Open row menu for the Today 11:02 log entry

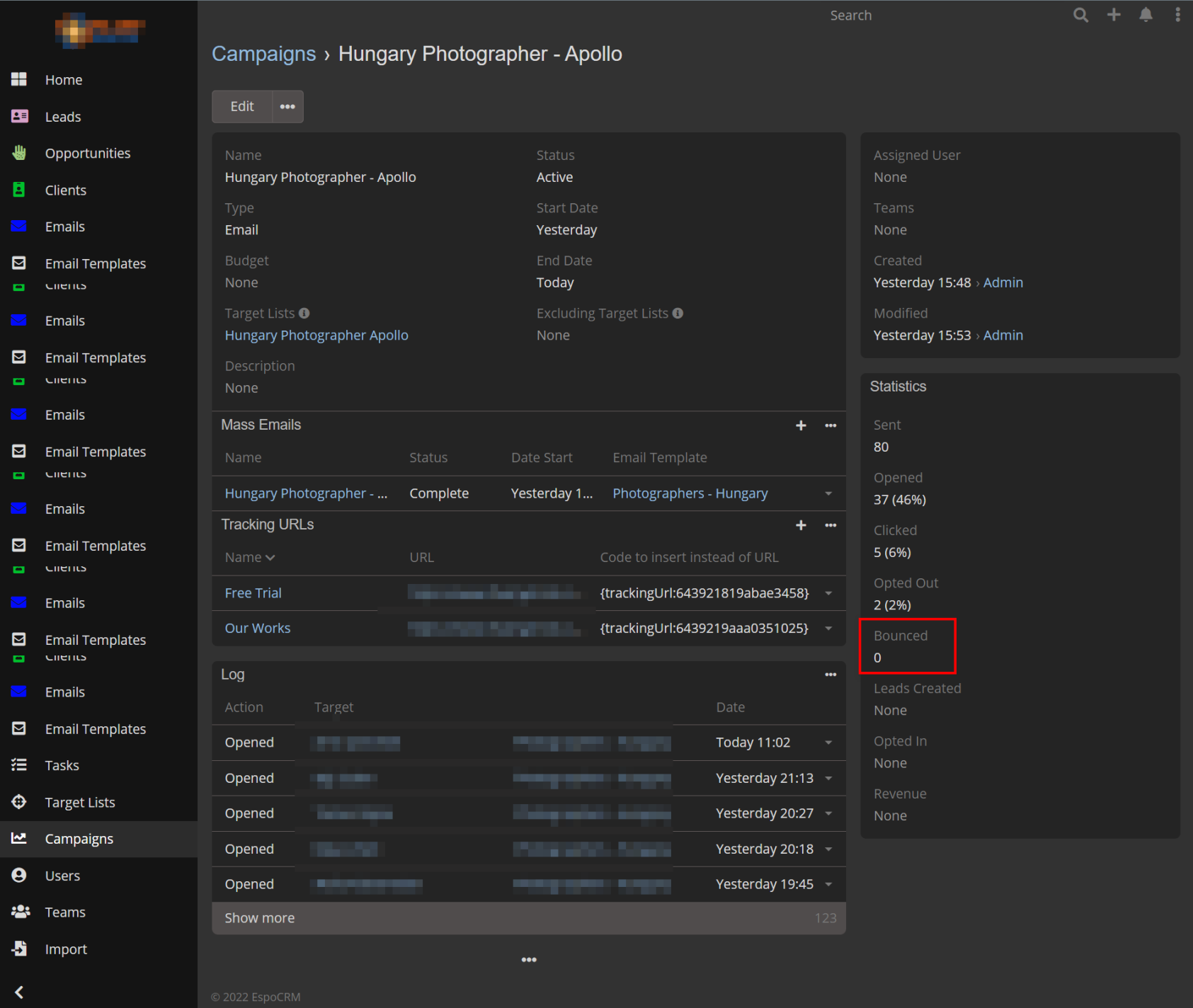tap(828, 743)
